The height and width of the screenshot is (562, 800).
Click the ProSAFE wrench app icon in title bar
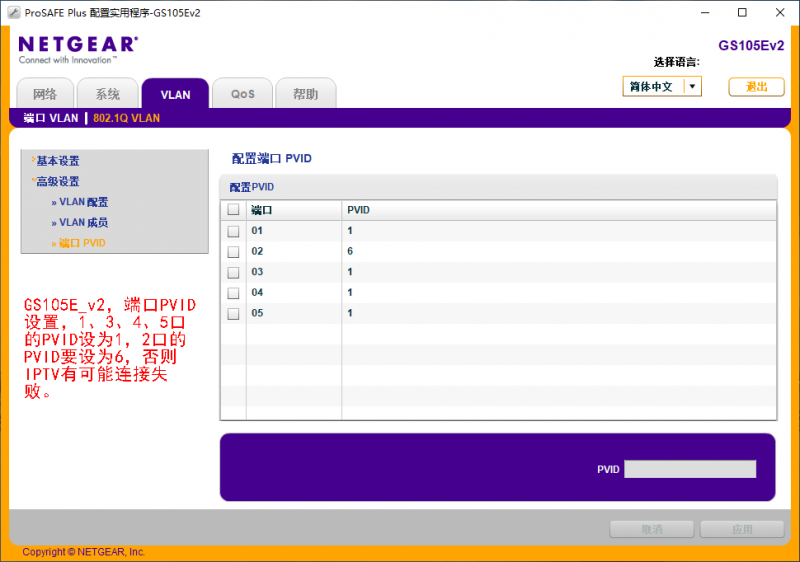(14, 13)
